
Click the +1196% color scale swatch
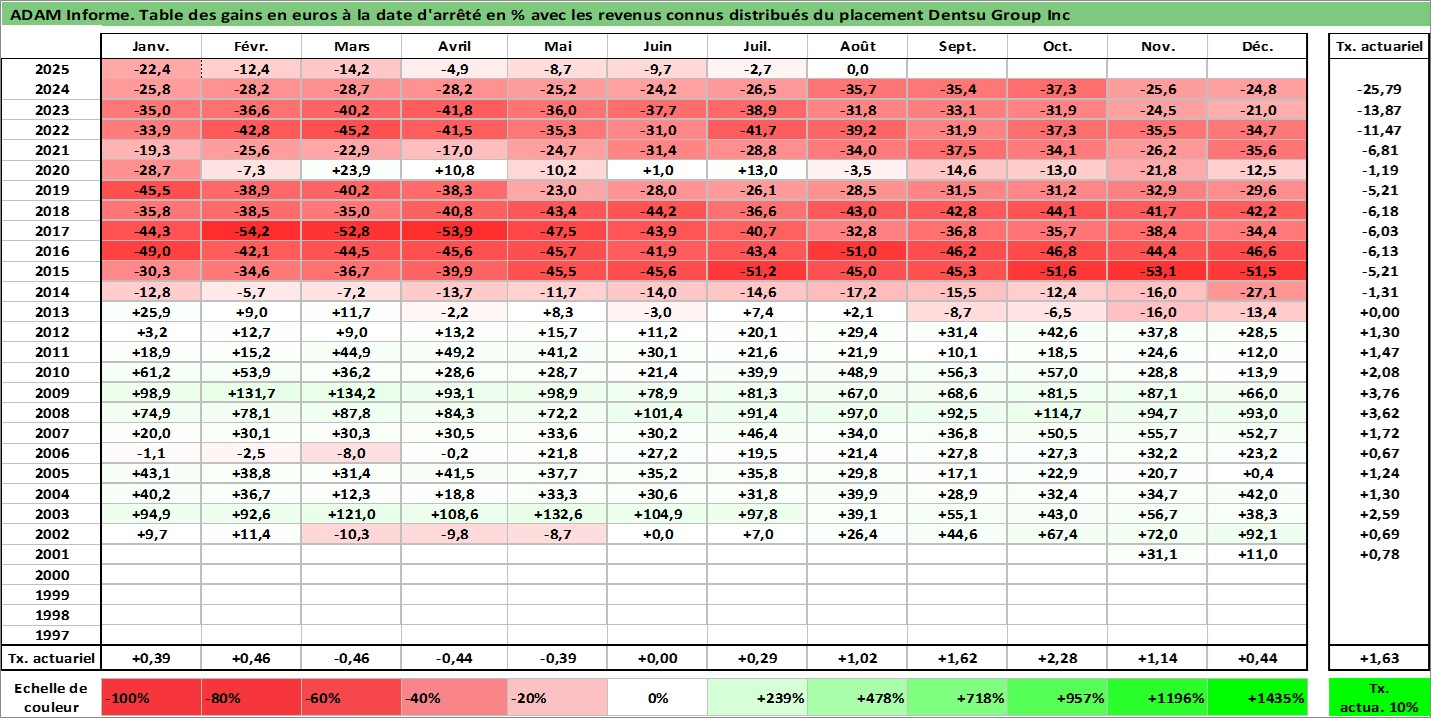click(x=1157, y=697)
